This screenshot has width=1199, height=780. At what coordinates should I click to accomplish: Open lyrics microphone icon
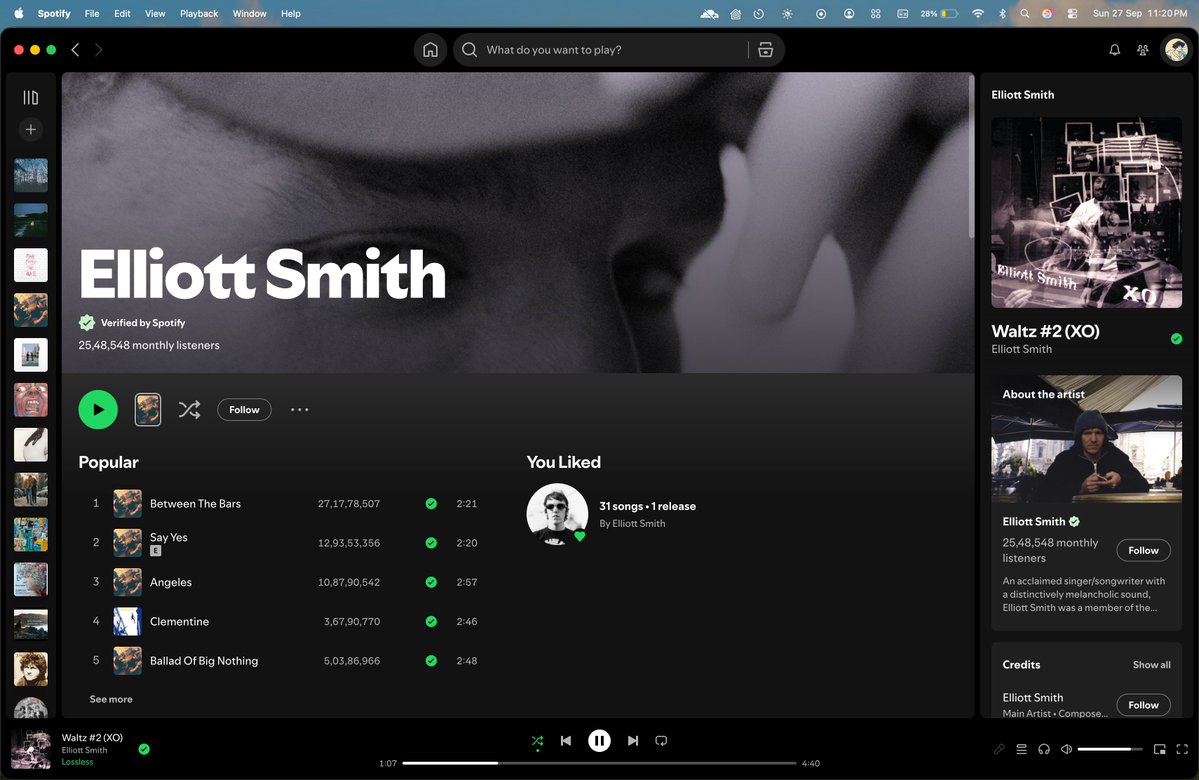[999, 749]
